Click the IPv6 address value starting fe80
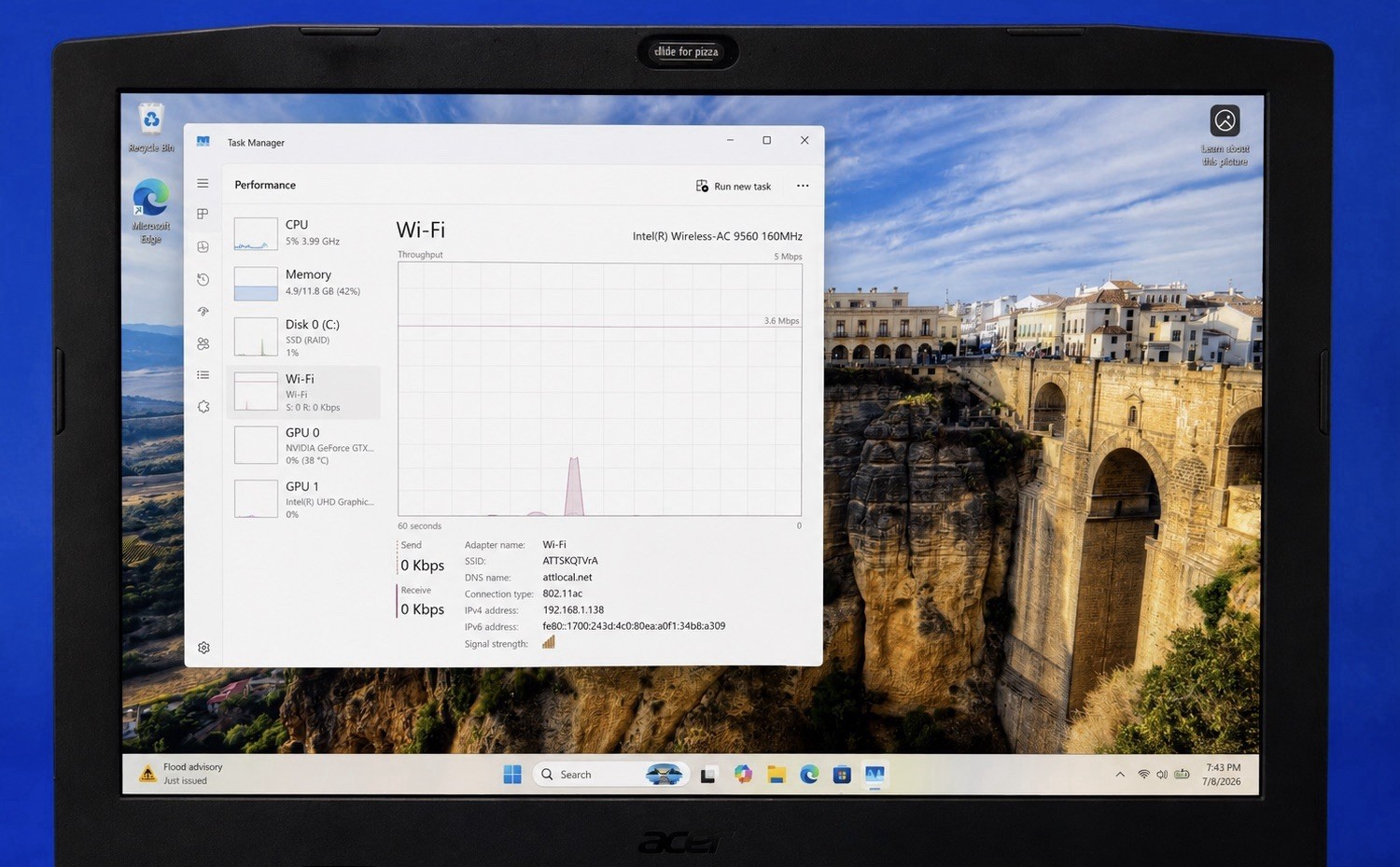This screenshot has height=867, width=1400. (x=634, y=626)
